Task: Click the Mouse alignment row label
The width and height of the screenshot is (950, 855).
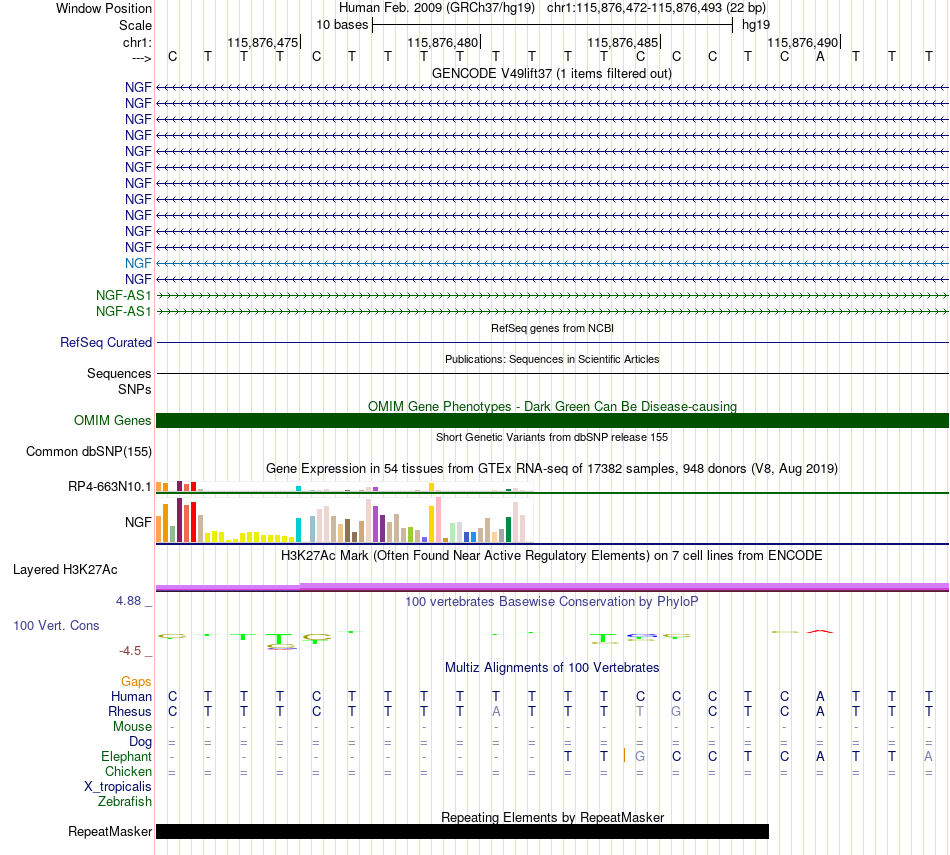Action: (132, 727)
